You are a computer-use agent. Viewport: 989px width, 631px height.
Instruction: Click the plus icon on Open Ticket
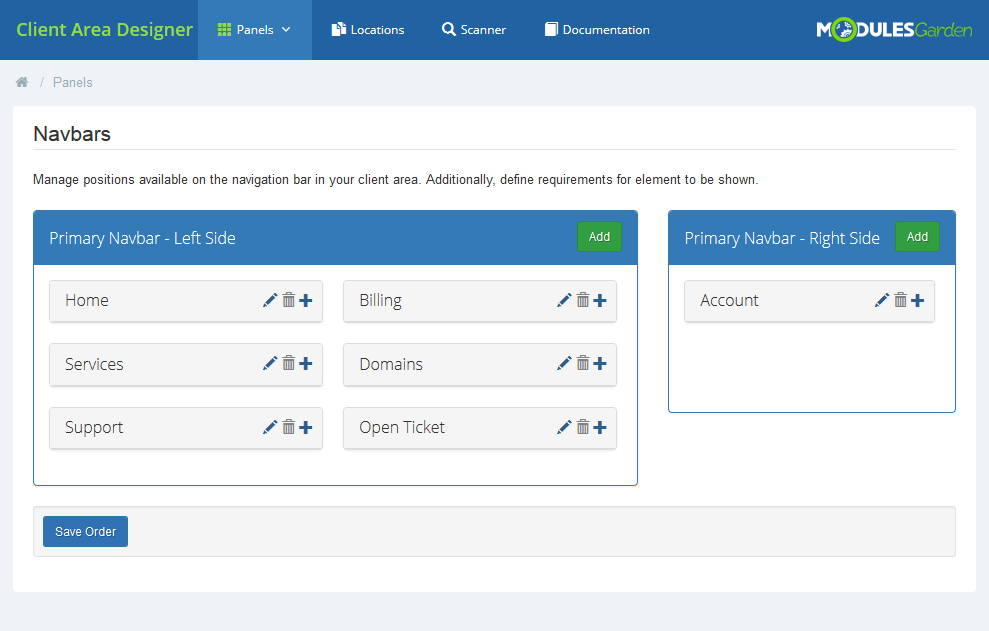coord(600,427)
